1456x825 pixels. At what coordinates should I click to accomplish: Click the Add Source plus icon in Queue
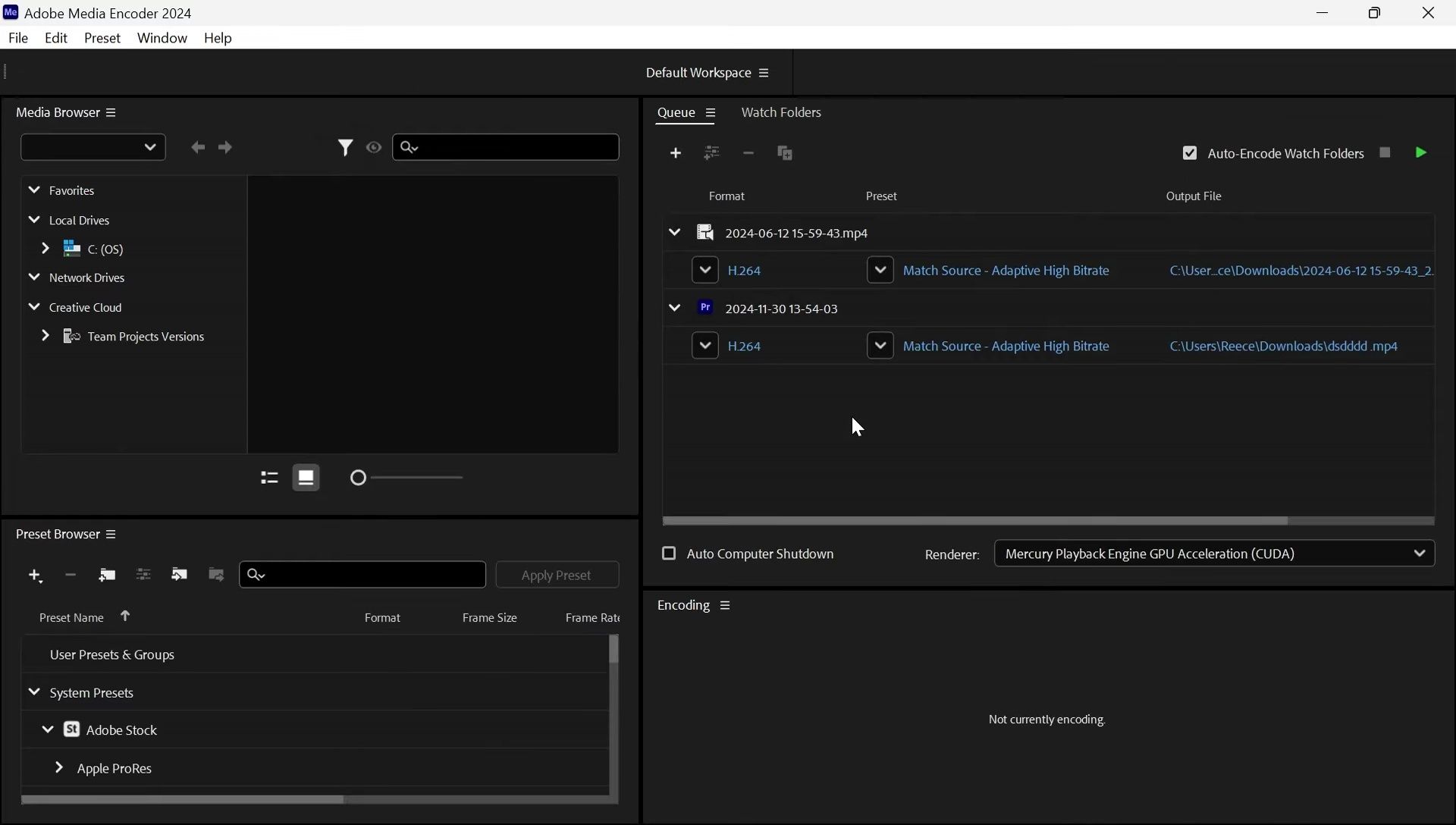(676, 153)
